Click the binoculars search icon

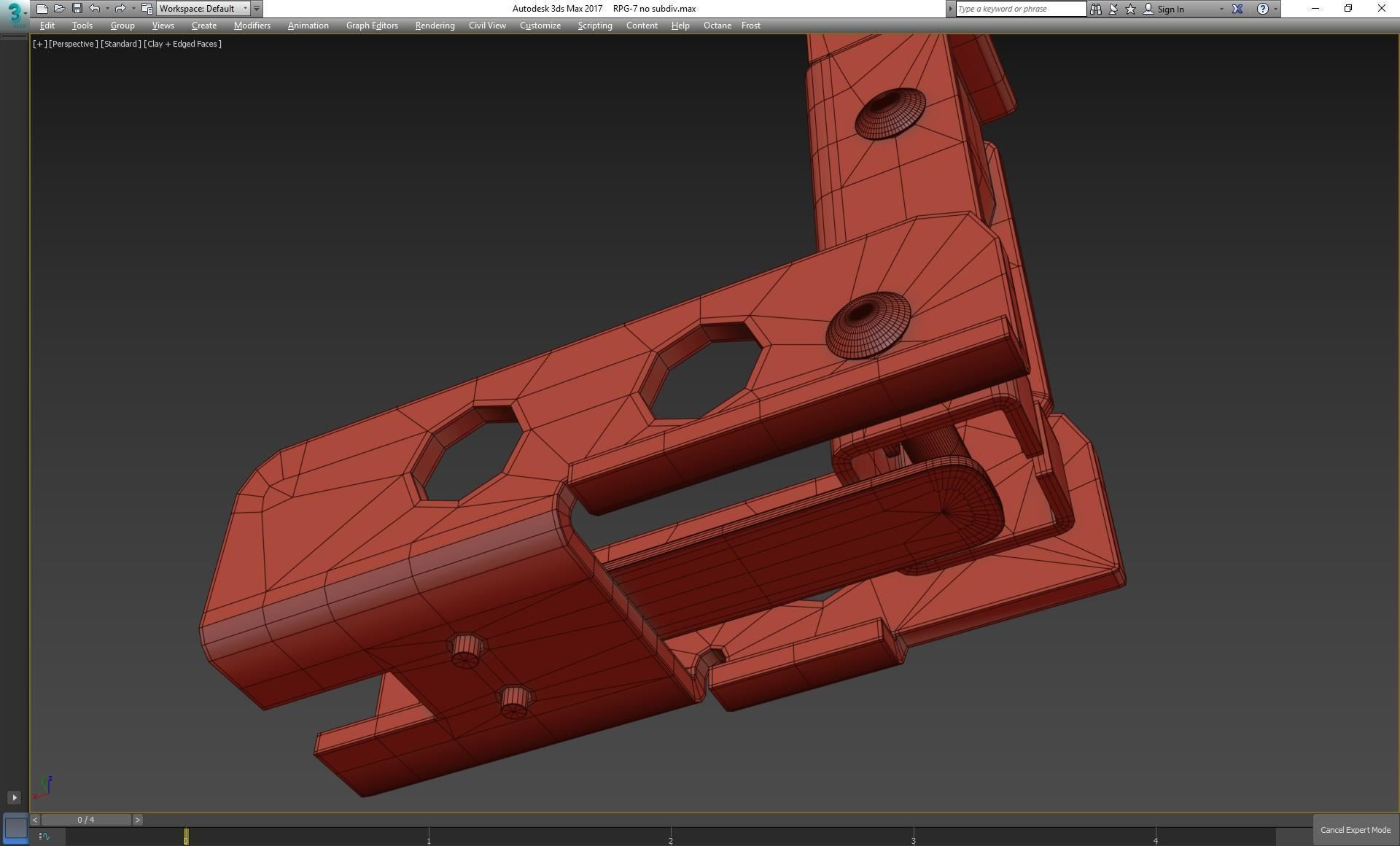click(1095, 9)
